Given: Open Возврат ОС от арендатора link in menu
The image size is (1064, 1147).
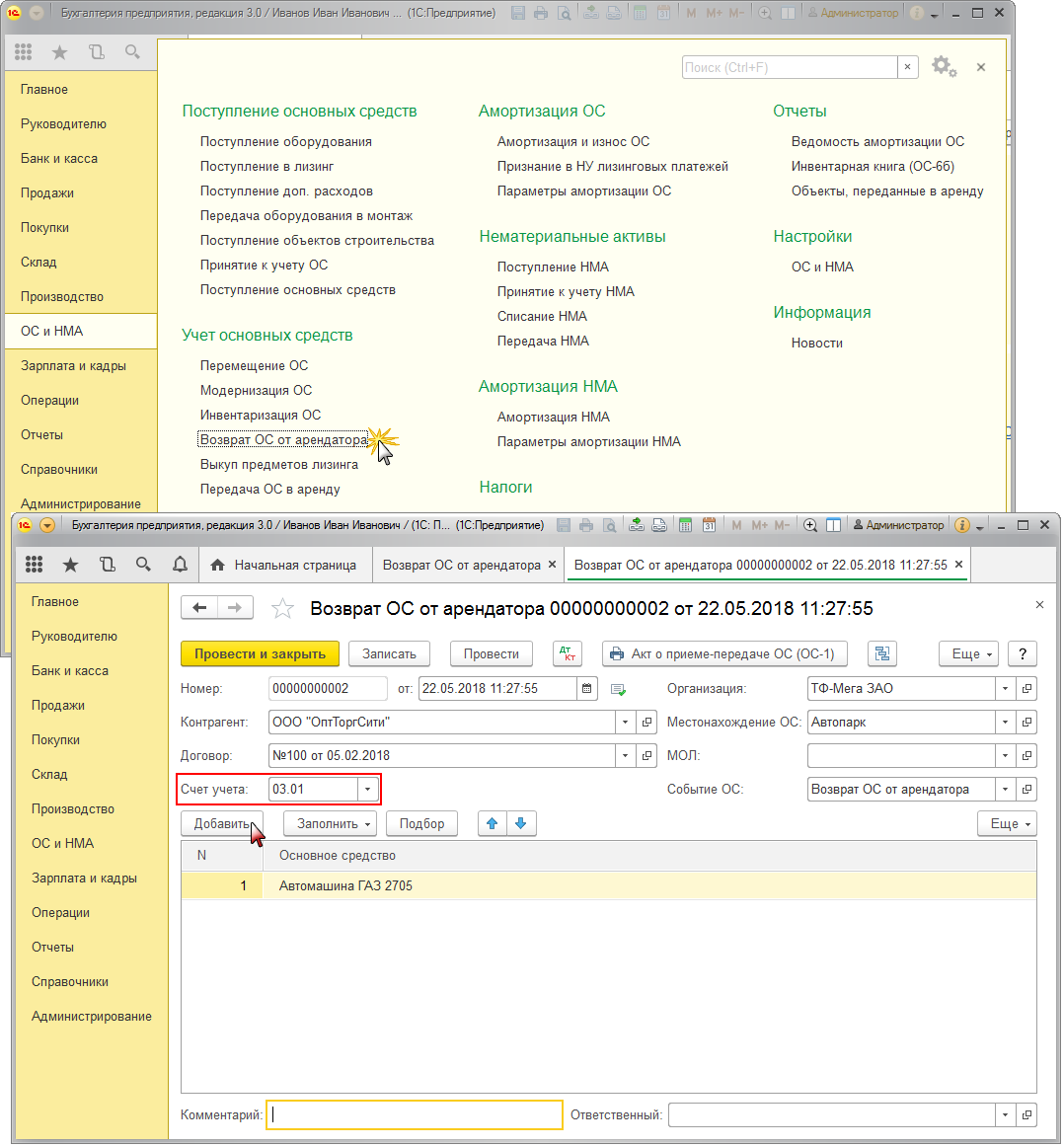Looking at the screenshot, I should pos(283,439).
